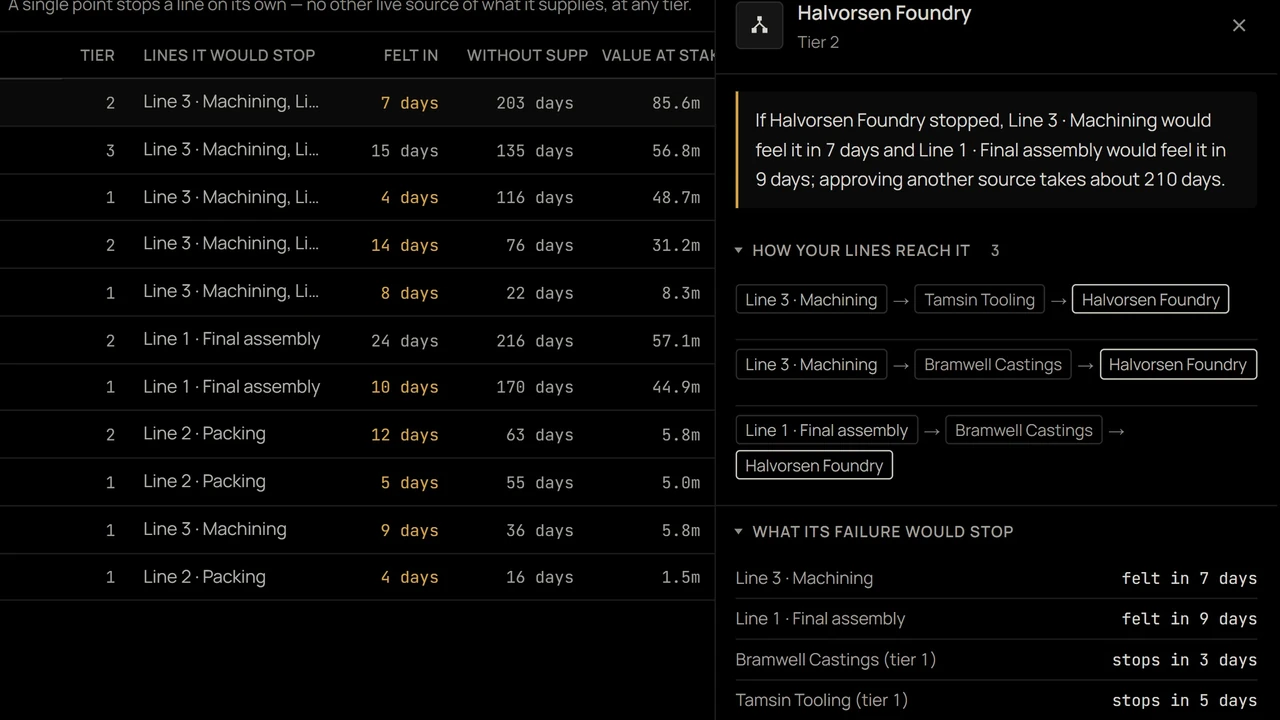Close the Halvorsen Foundry detail panel
The width and height of the screenshot is (1280, 720).
coord(1239,26)
